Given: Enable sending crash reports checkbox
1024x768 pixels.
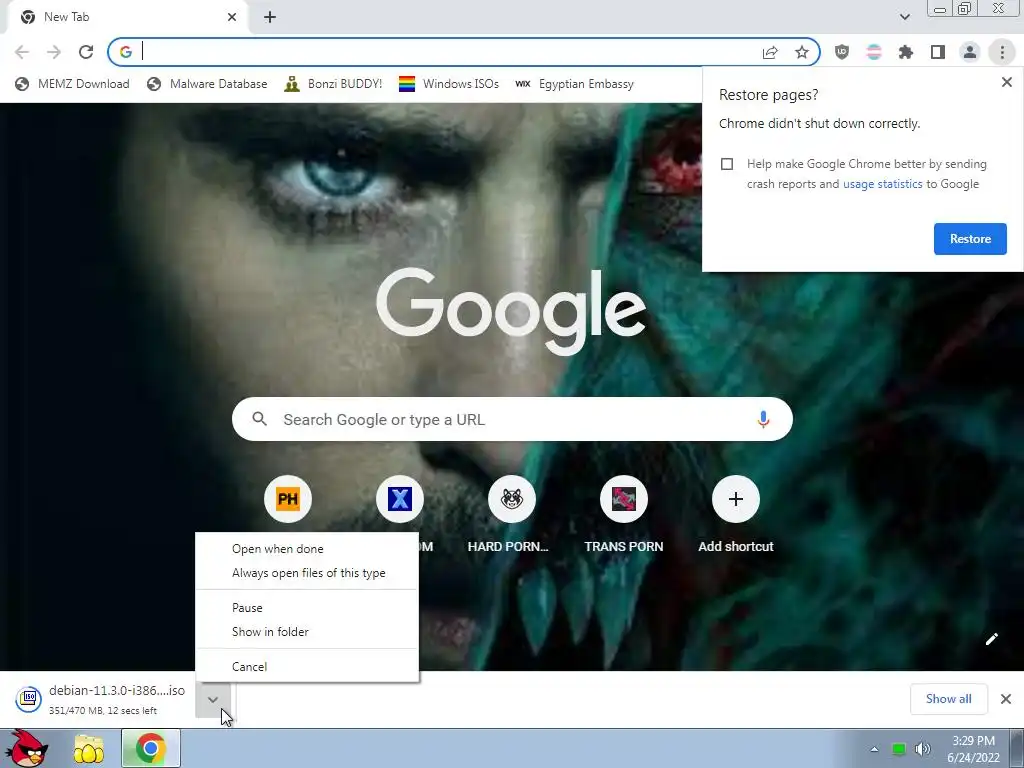Looking at the screenshot, I should 727,164.
